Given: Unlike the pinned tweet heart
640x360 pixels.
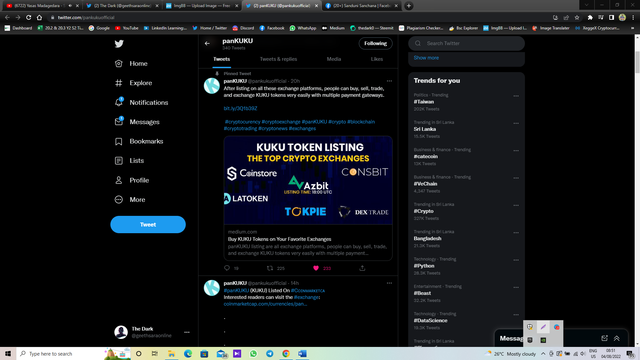Looking at the screenshot, I should pos(316,268).
